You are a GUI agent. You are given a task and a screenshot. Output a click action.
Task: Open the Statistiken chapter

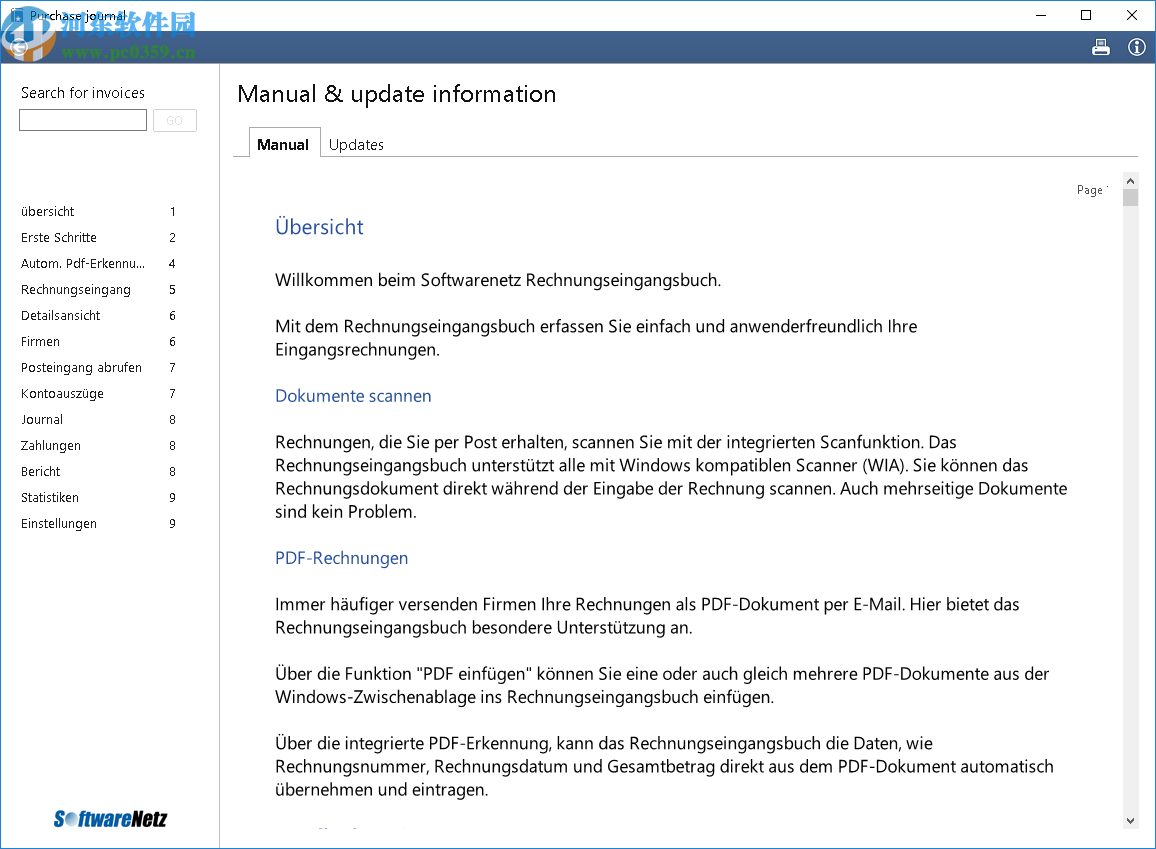50,498
